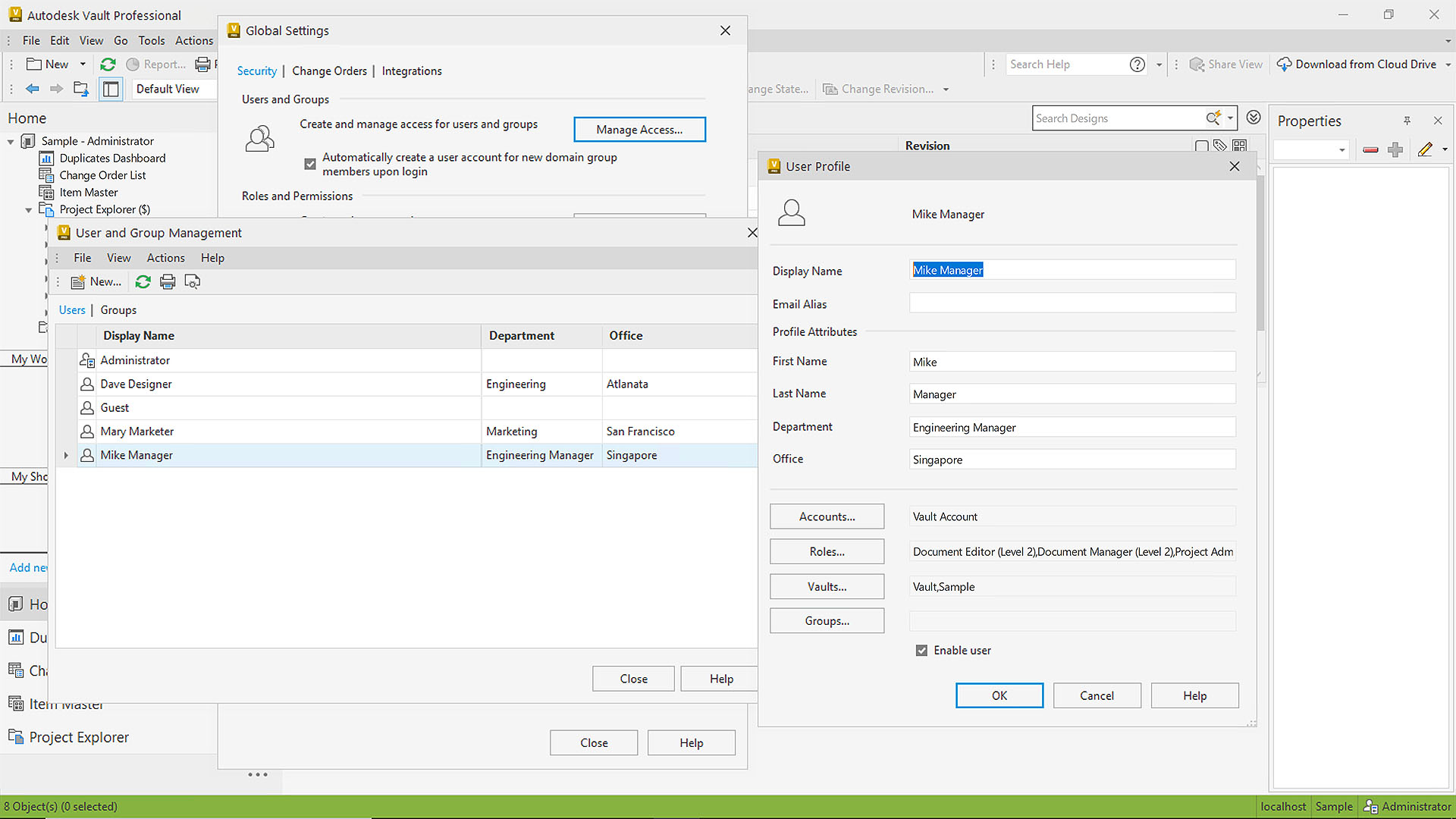This screenshot has height=819, width=1456.
Task: Click the print icon in User Management toolbar
Action: pos(168,282)
